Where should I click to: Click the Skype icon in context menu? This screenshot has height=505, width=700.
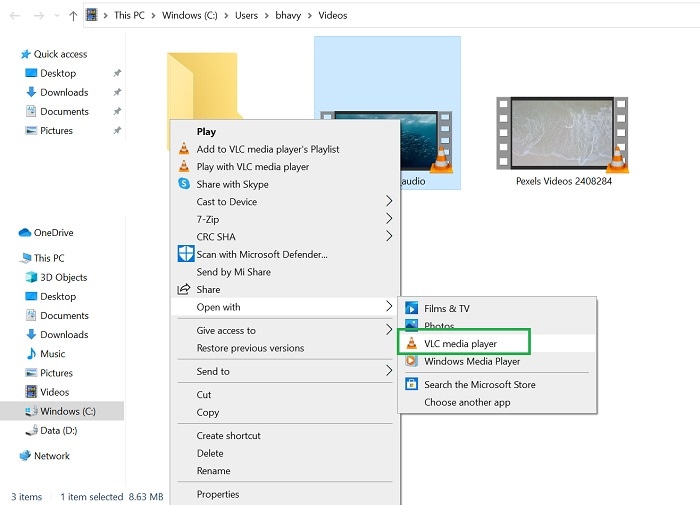184,184
